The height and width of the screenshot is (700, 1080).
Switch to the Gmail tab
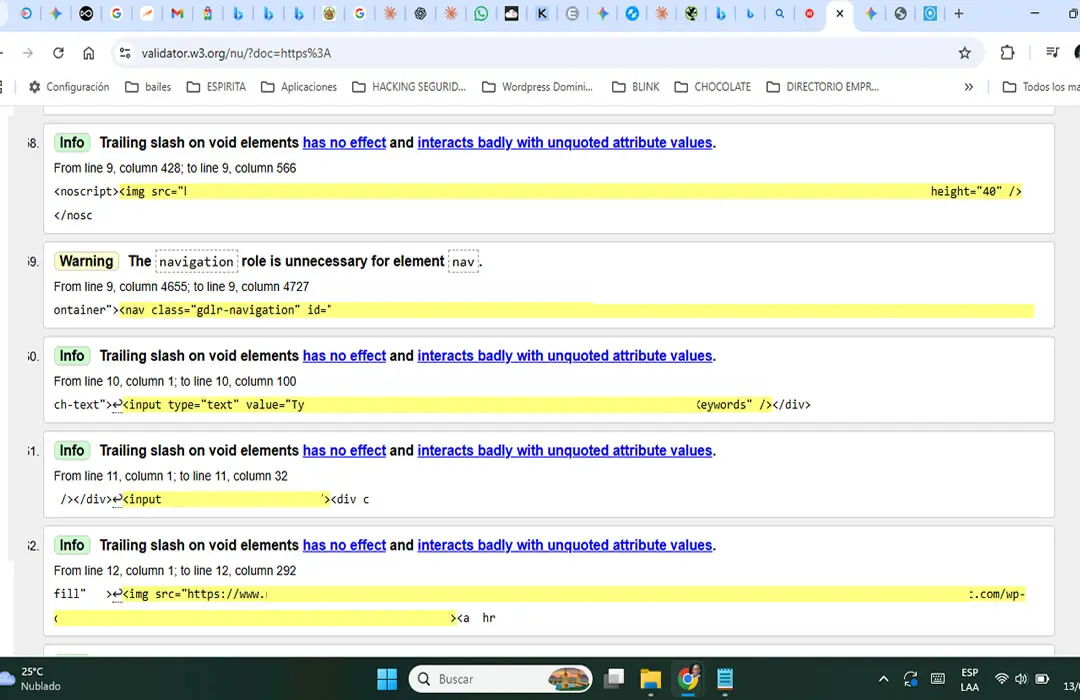(x=177, y=14)
